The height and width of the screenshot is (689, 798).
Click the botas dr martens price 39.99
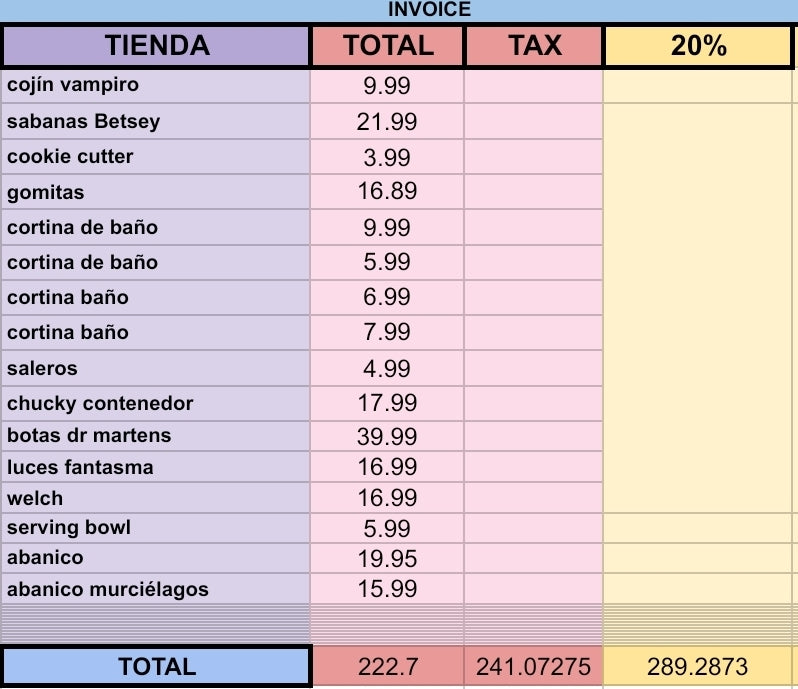click(387, 436)
